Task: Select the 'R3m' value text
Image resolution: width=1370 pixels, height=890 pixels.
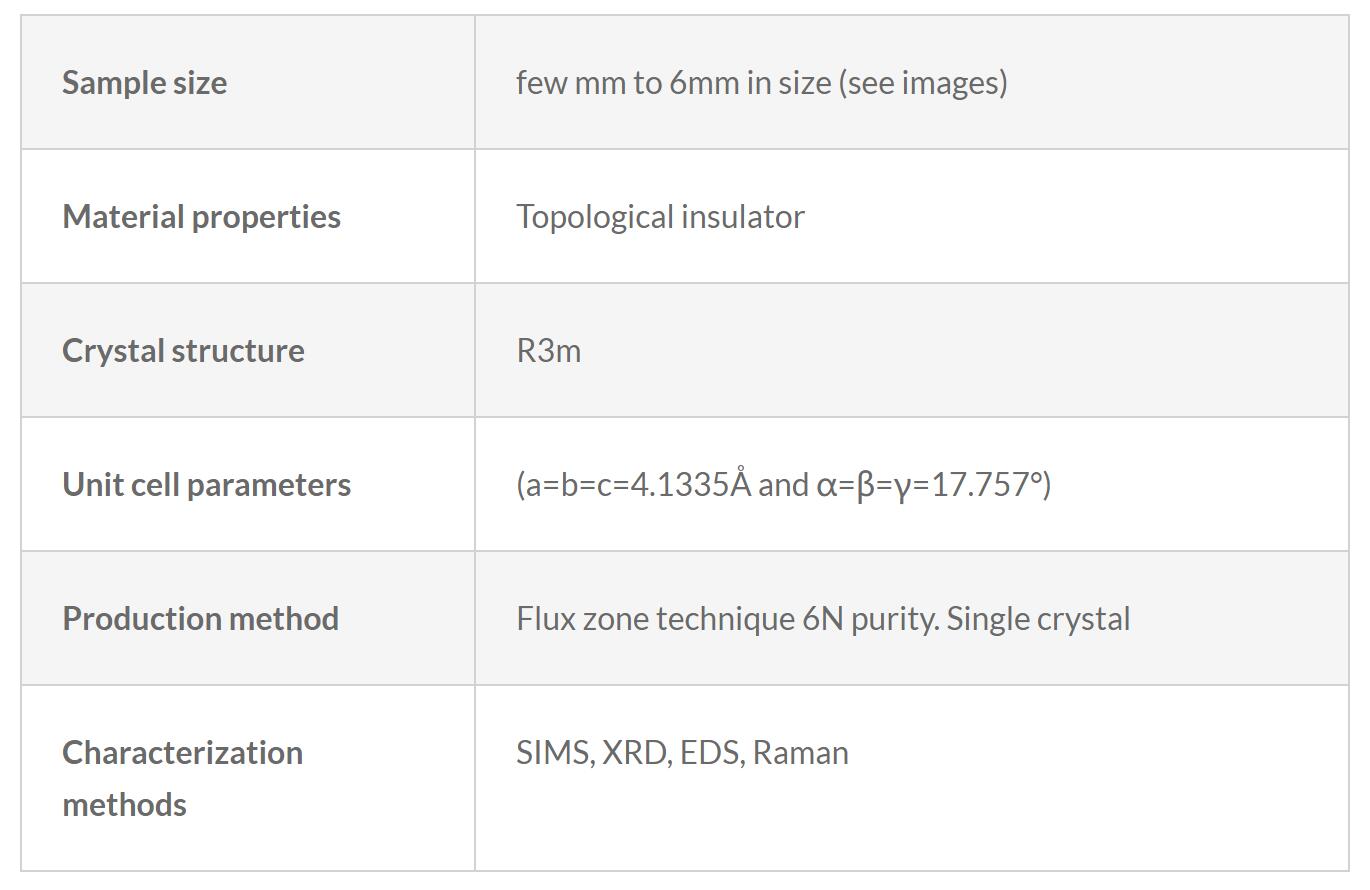Action: 548,350
